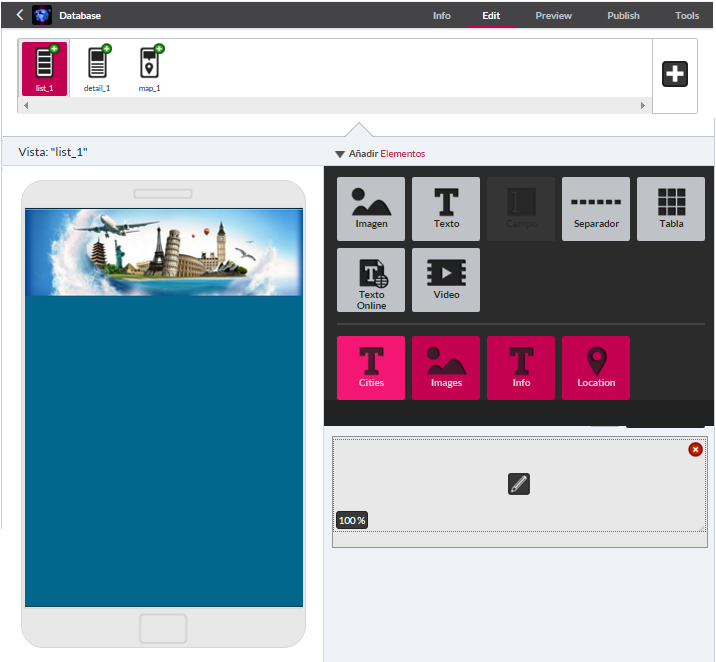
Task: Switch to the Publish tab
Action: pos(623,16)
